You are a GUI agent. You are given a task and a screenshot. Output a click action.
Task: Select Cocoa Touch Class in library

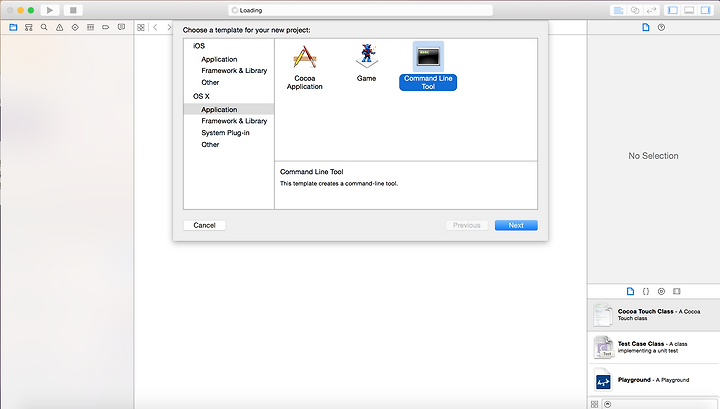click(x=653, y=314)
